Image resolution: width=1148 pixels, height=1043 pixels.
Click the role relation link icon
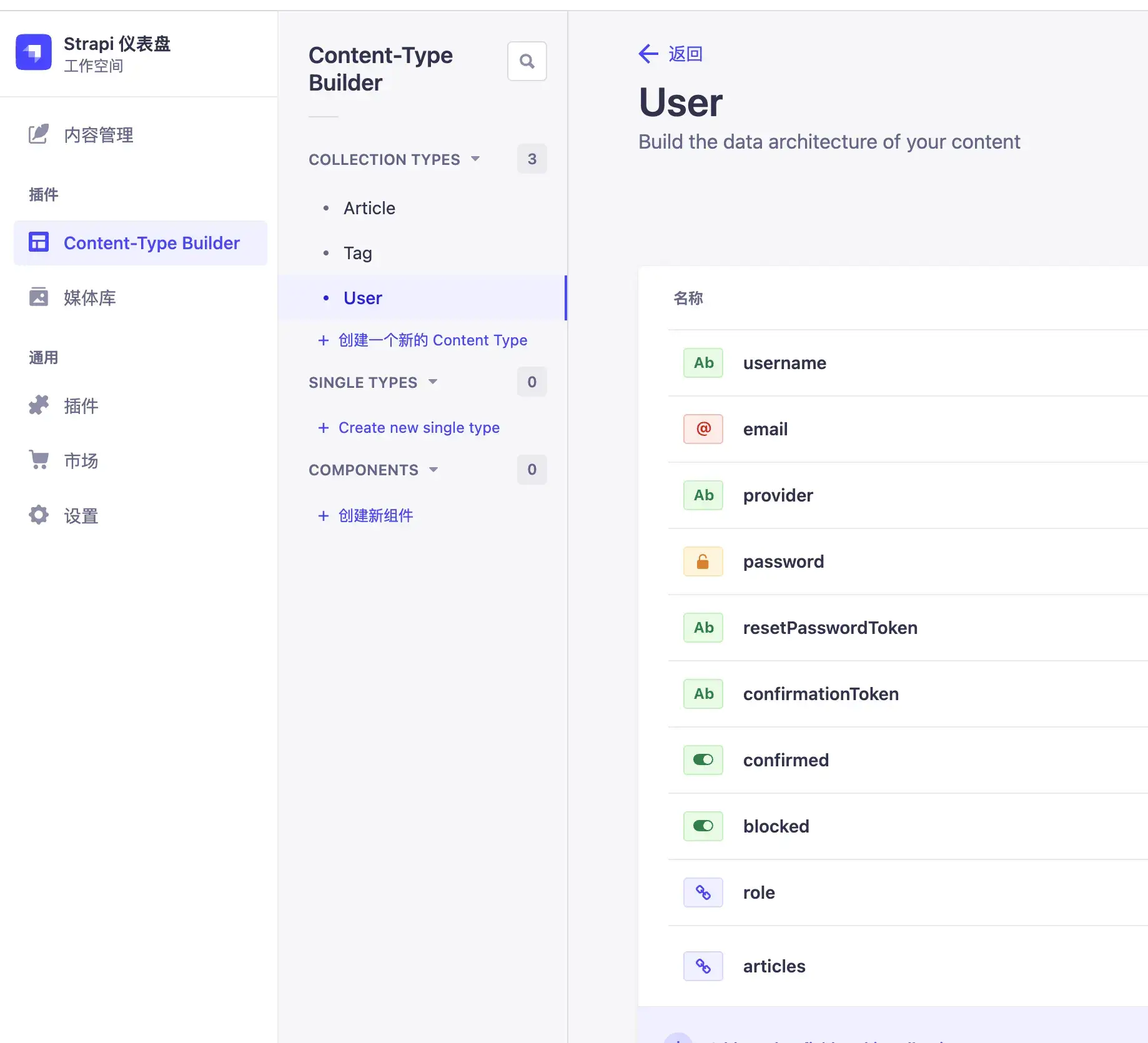[703, 892]
